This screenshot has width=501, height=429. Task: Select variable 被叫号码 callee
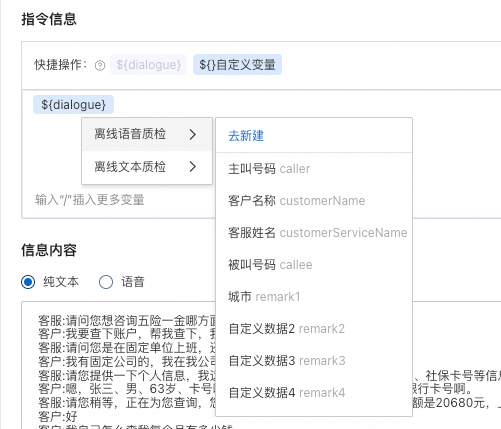[314, 265]
